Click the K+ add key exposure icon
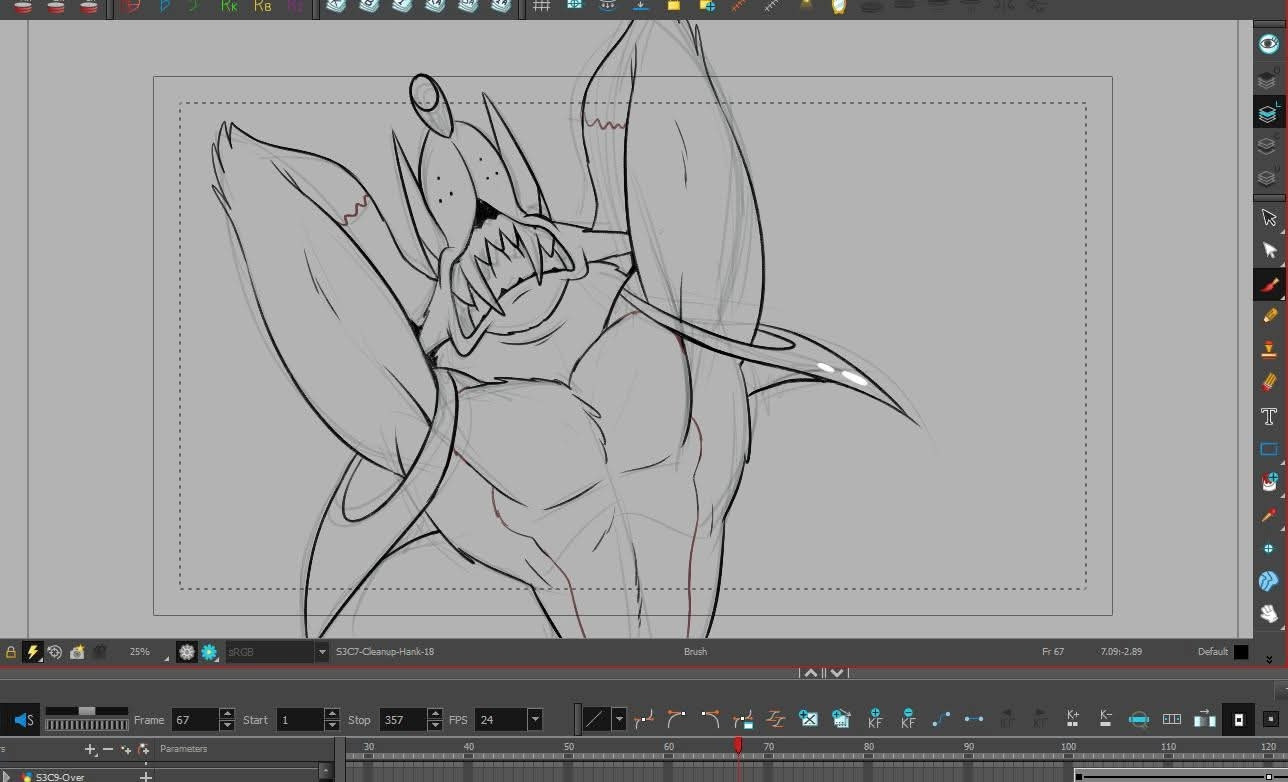The height and width of the screenshot is (782, 1288). tap(1073, 718)
